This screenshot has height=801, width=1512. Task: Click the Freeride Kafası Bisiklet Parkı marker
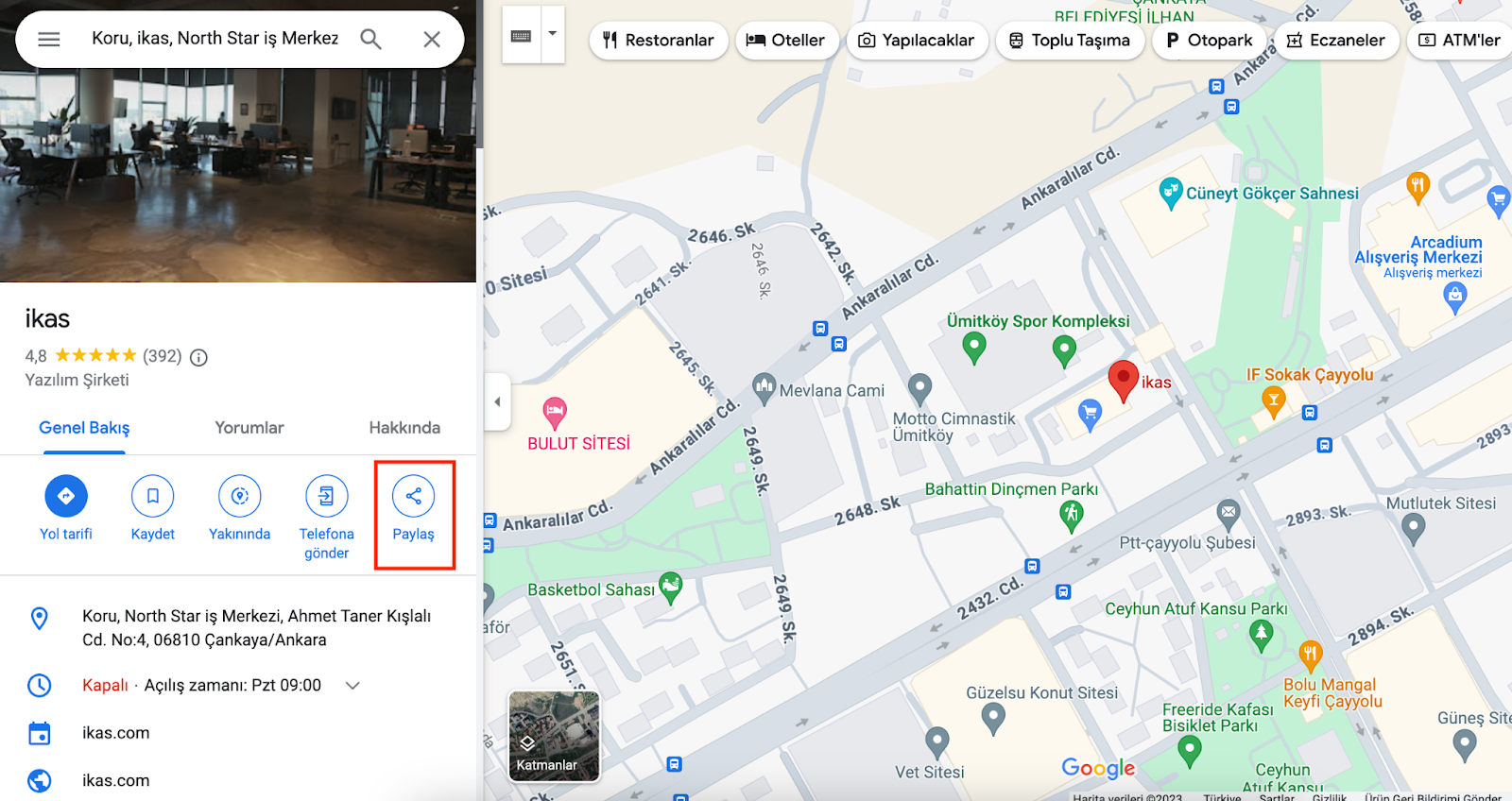1190,751
